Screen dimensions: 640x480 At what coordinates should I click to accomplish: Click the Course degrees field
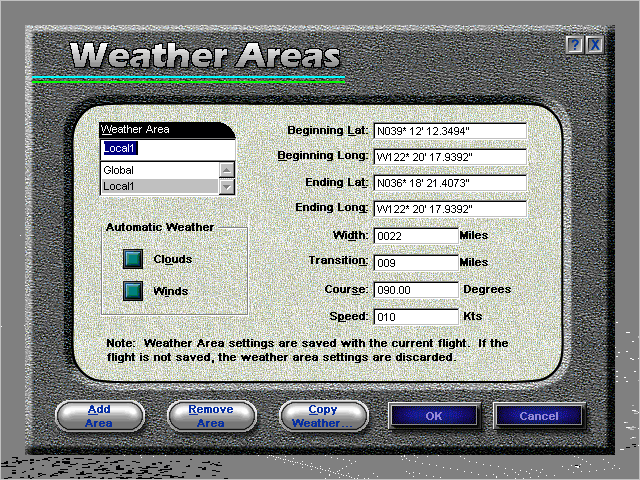coord(416,290)
